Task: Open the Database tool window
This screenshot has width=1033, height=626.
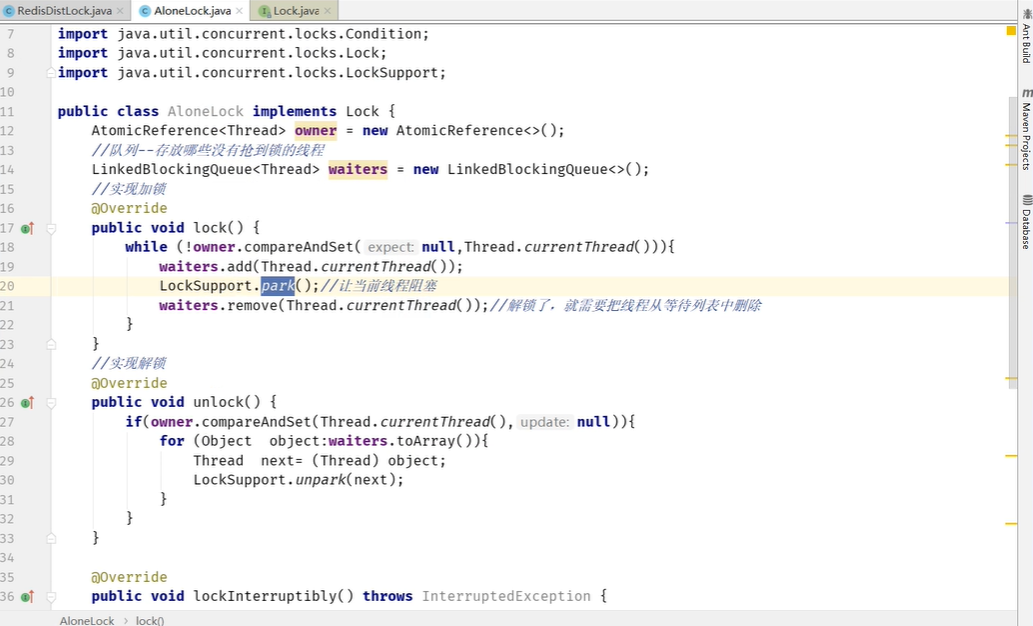Action: click(1026, 222)
